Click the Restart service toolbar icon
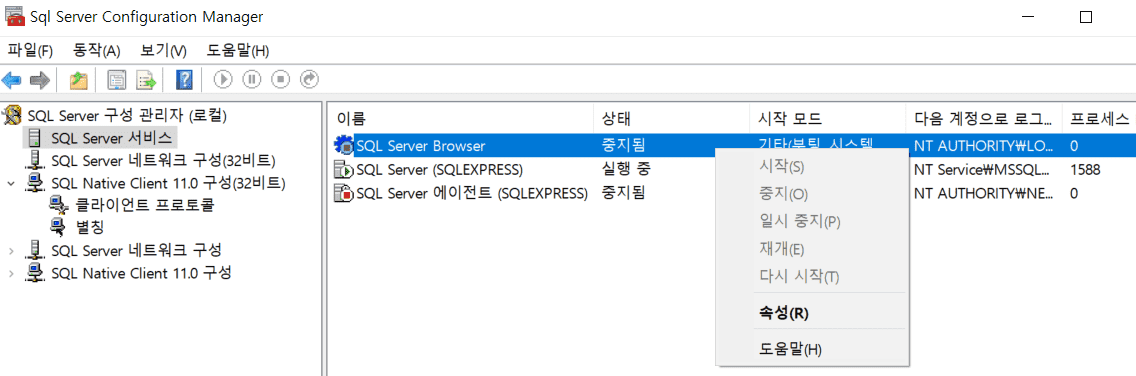The image size is (1136, 376). pyautogui.click(x=309, y=80)
